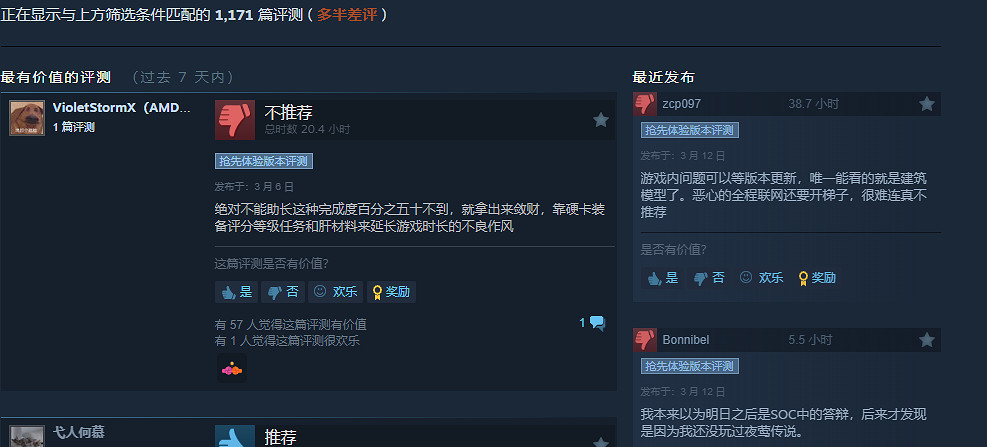Open the Bonnibel username link

tap(685, 340)
